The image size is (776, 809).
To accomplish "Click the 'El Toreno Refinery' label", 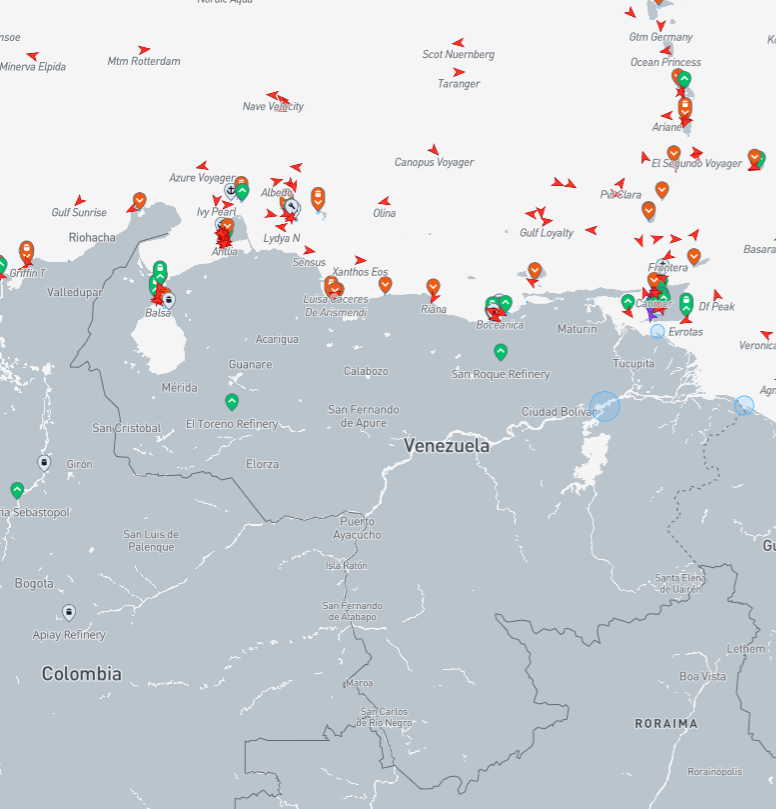I will 232,424.
